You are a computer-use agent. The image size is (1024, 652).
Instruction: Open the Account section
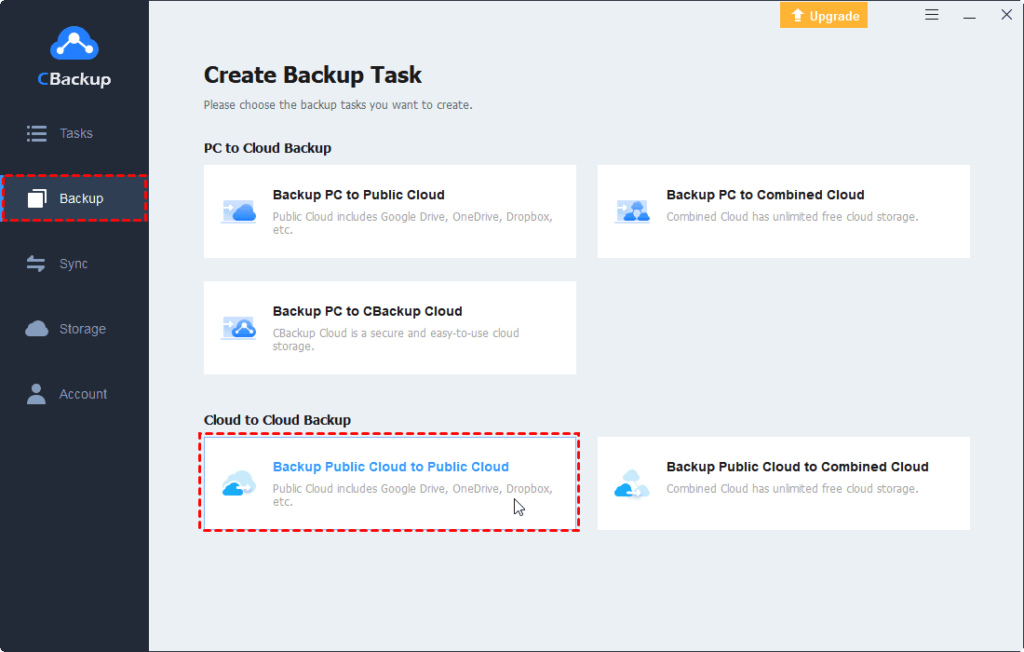[x=74, y=394]
